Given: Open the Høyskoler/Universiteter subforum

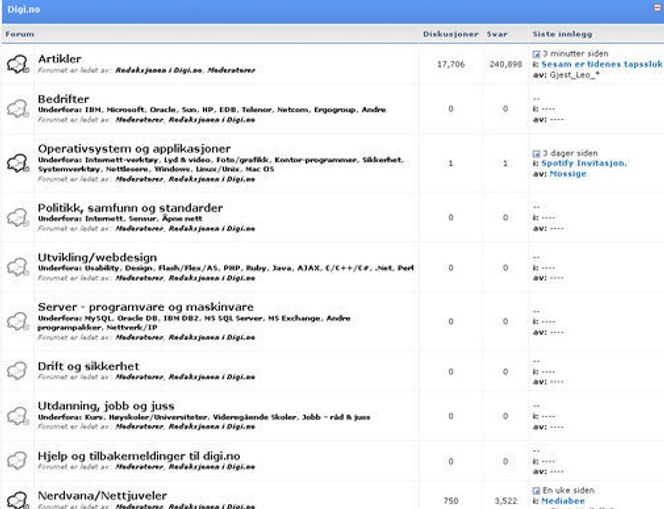Looking at the screenshot, I should click(158, 418).
